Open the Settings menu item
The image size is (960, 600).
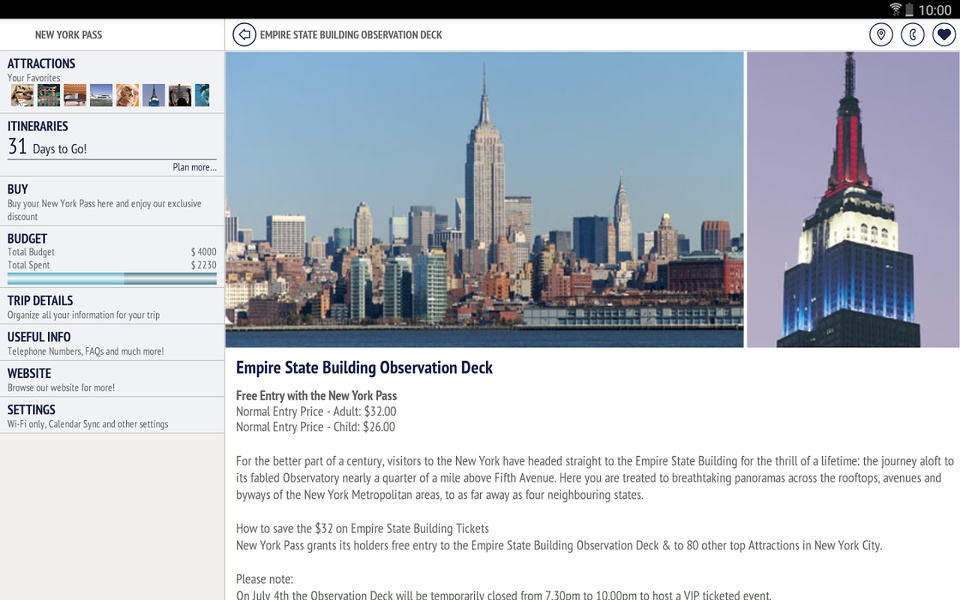[112, 416]
